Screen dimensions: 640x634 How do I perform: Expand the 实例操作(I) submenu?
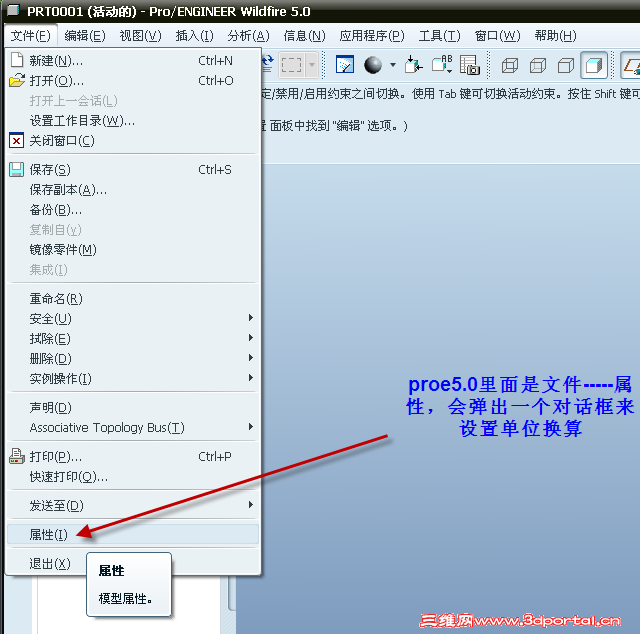tap(133, 378)
